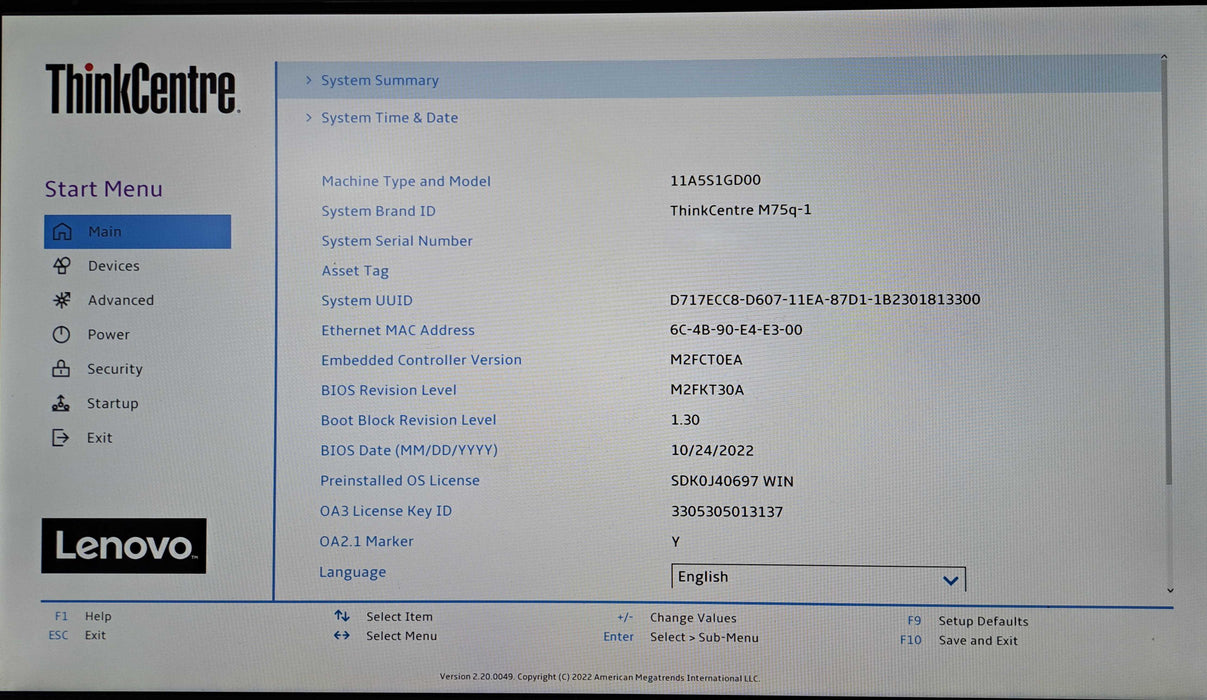Click the Devices icon in sidebar
The height and width of the screenshot is (700, 1207).
[x=62, y=266]
